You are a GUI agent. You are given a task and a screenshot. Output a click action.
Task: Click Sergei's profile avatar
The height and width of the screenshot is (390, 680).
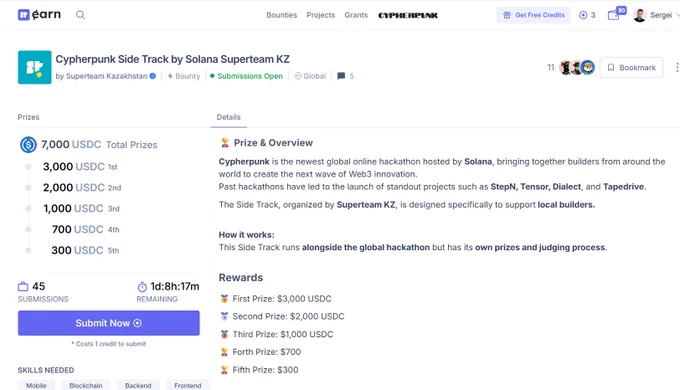(x=640, y=15)
